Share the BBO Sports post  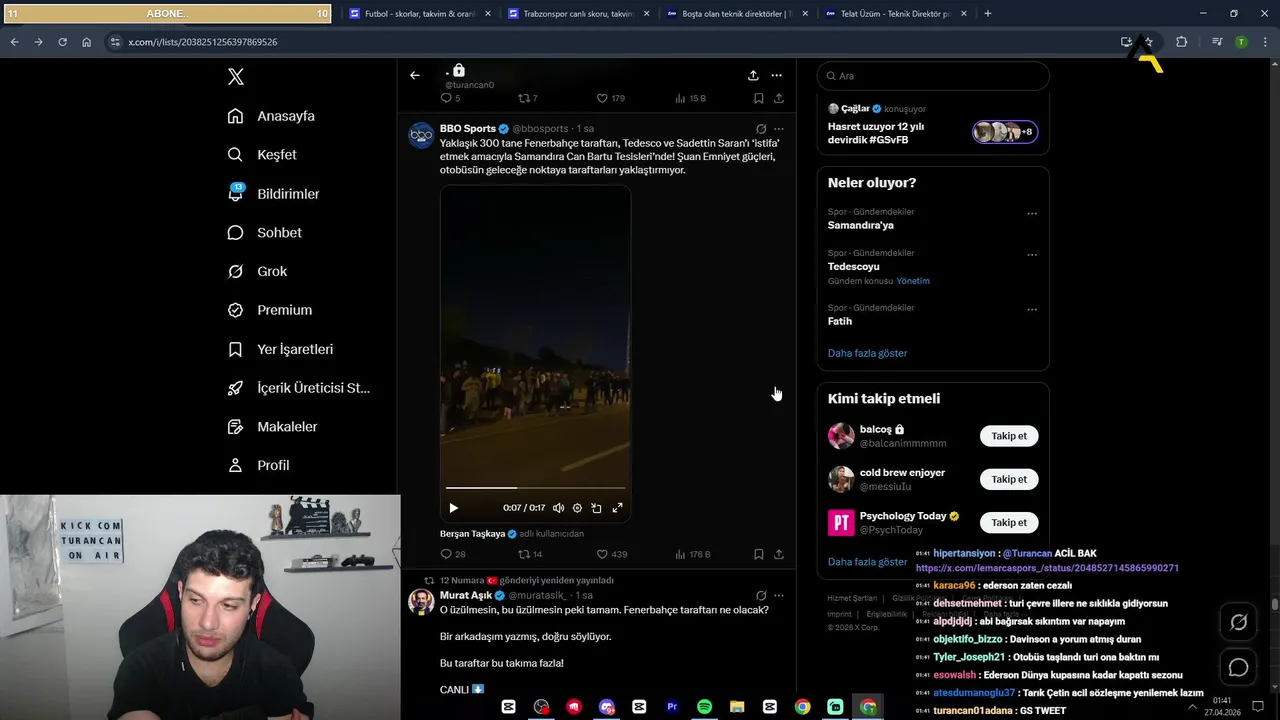tap(778, 554)
